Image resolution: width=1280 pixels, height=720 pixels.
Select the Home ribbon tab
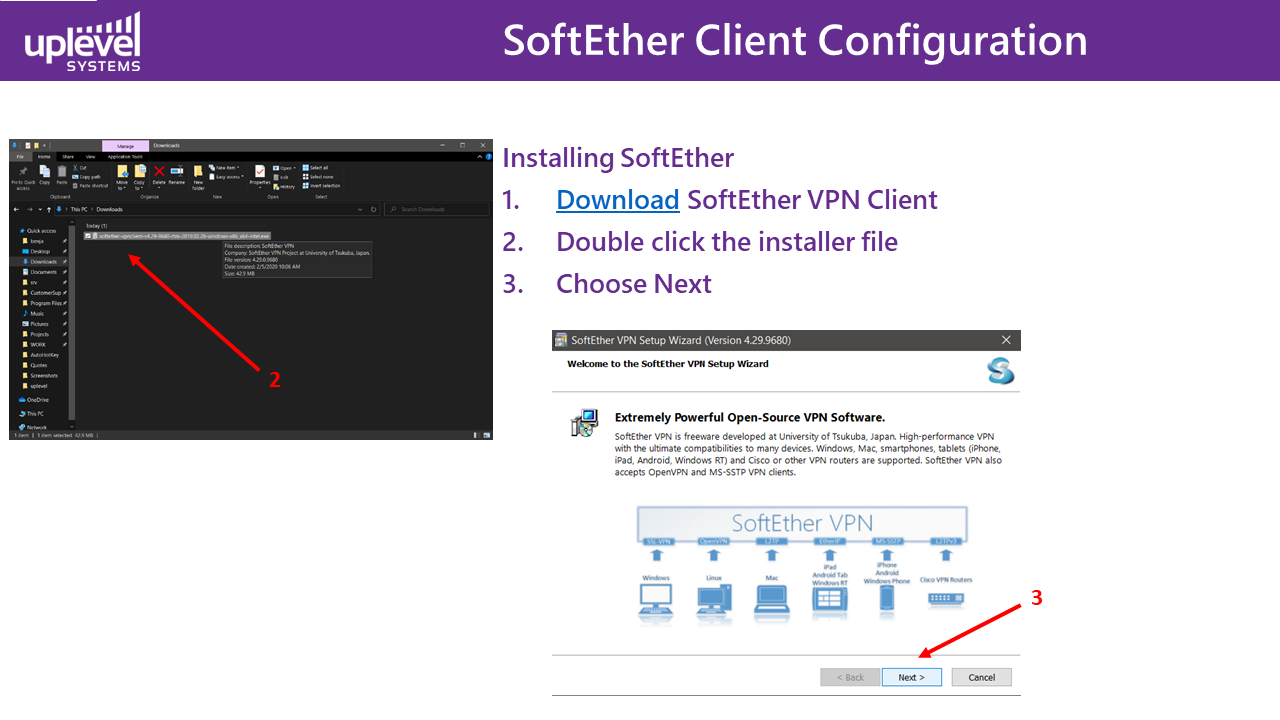(x=44, y=156)
